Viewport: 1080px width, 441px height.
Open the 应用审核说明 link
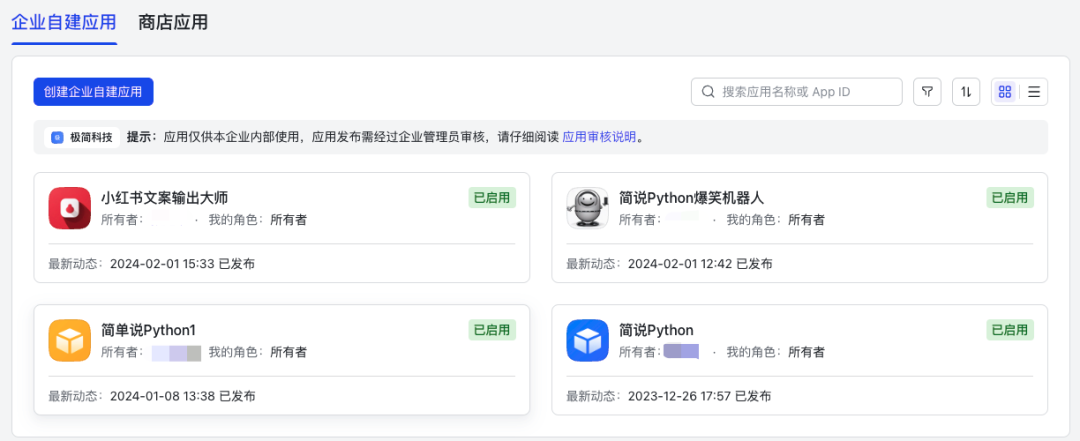pos(599,137)
